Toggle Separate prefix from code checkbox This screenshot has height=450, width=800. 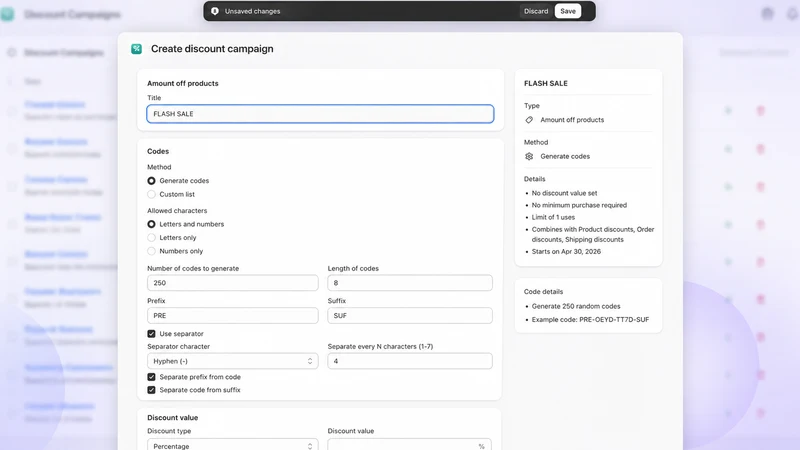pos(152,377)
